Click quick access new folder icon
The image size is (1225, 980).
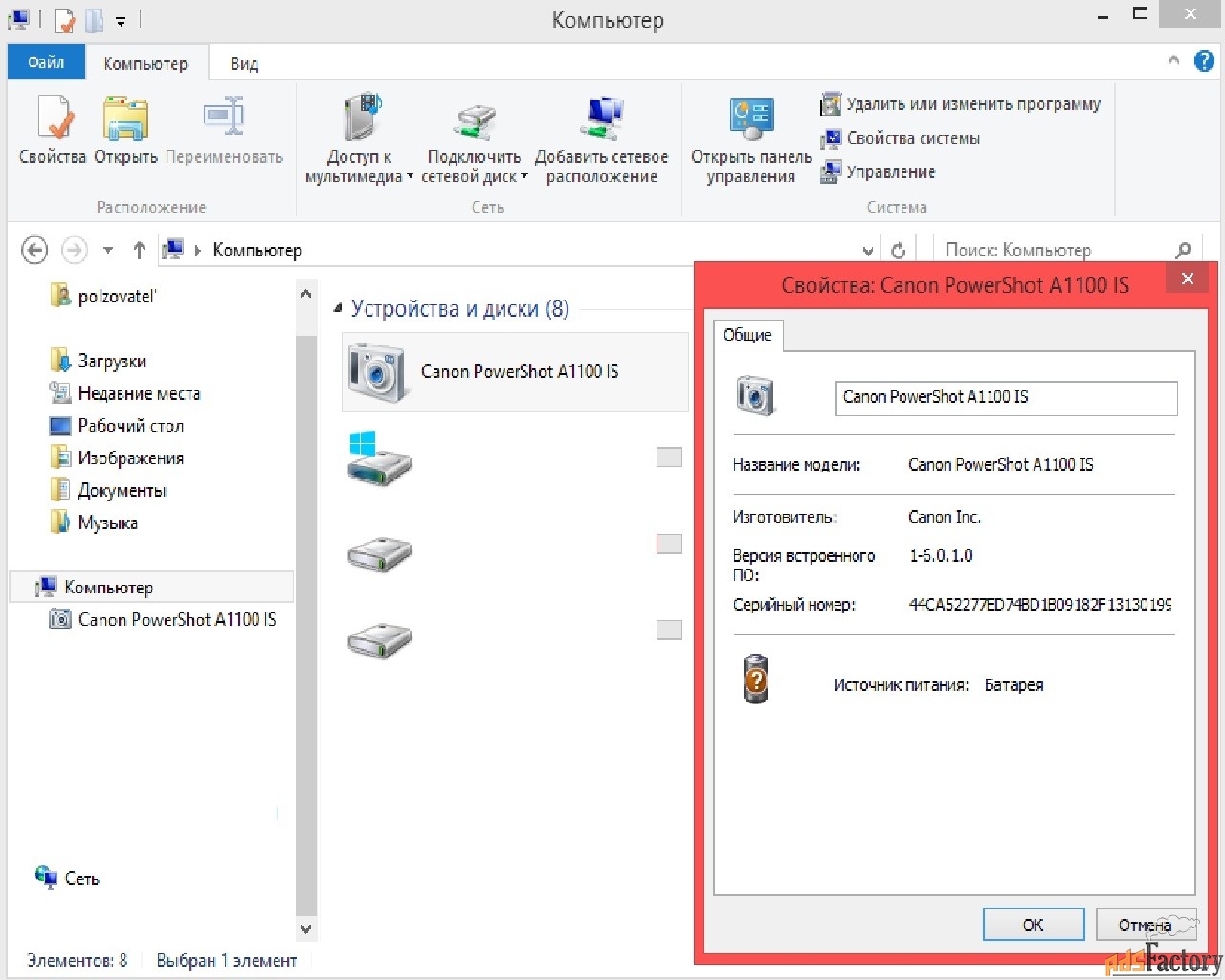[x=94, y=19]
